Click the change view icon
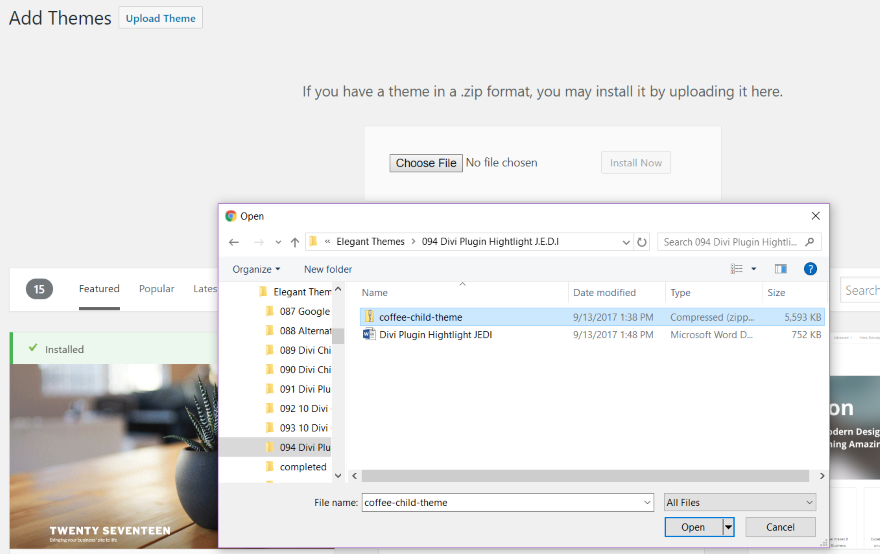The image size is (880, 554). pyautogui.click(x=737, y=269)
